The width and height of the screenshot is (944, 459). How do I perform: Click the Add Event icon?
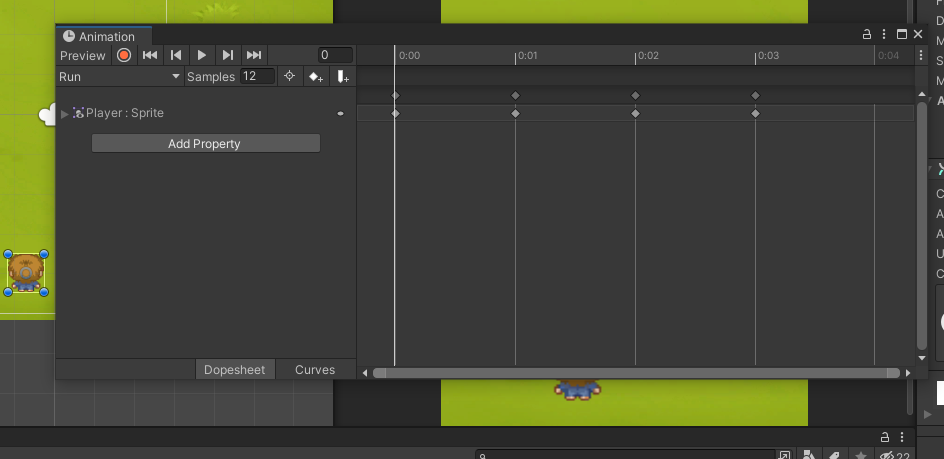(x=342, y=76)
